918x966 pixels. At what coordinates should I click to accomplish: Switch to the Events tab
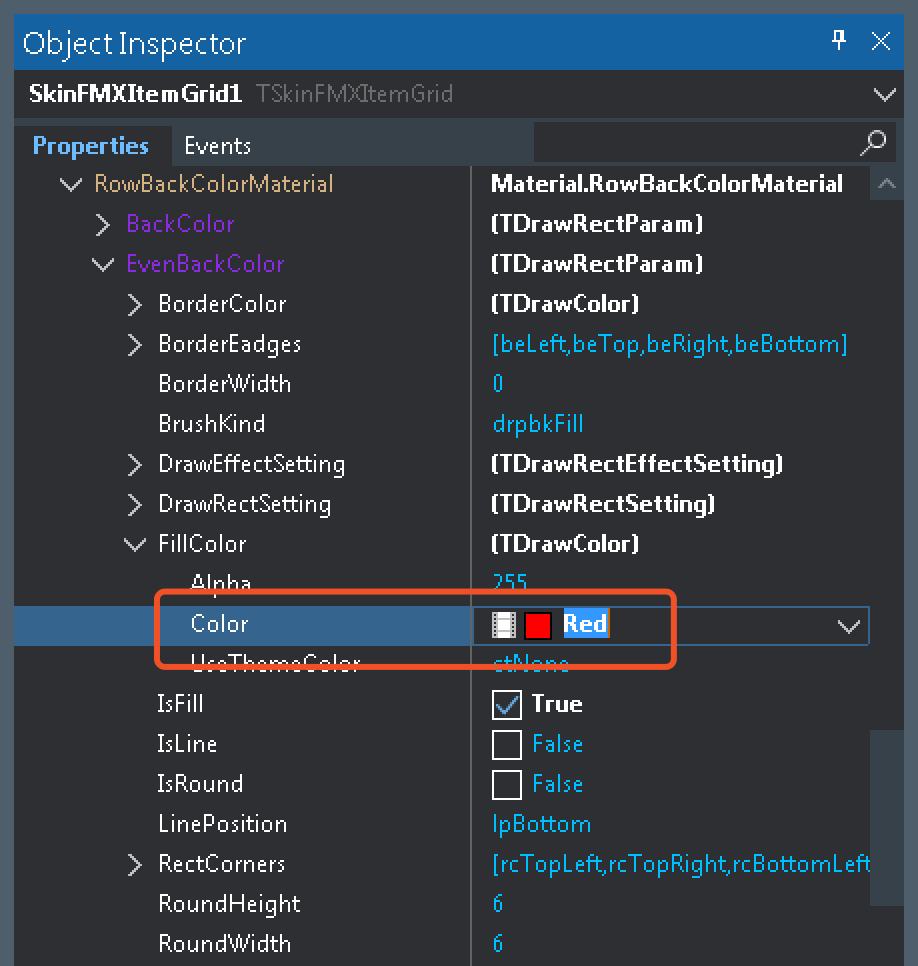pos(217,146)
